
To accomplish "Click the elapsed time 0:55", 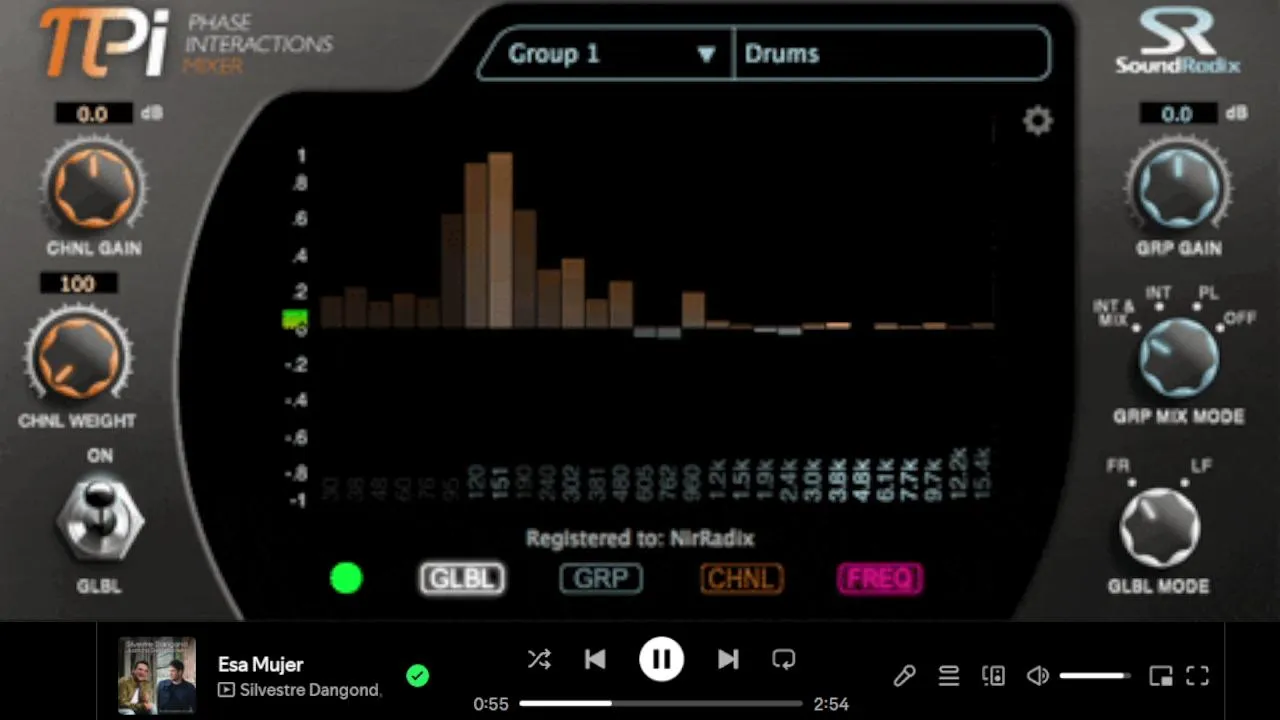I will [x=491, y=704].
